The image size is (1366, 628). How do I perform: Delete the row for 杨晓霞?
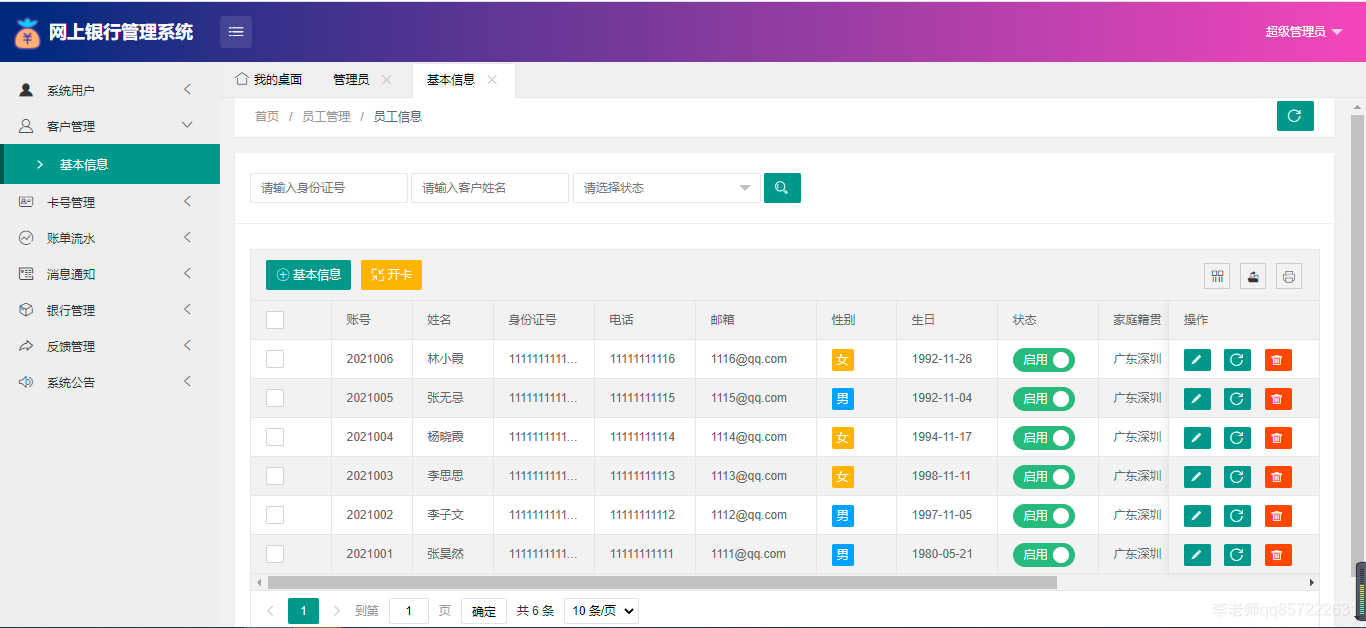[x=1278, y=438]
